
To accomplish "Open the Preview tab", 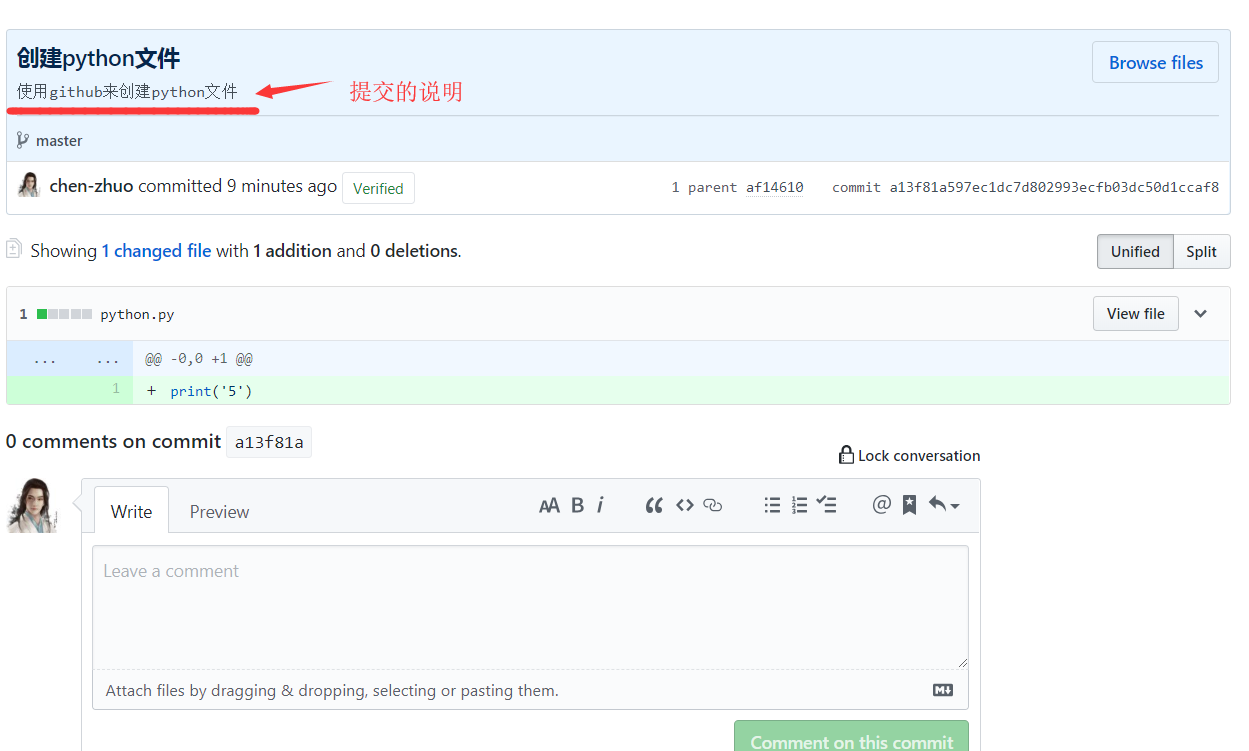I will [219, 512].
